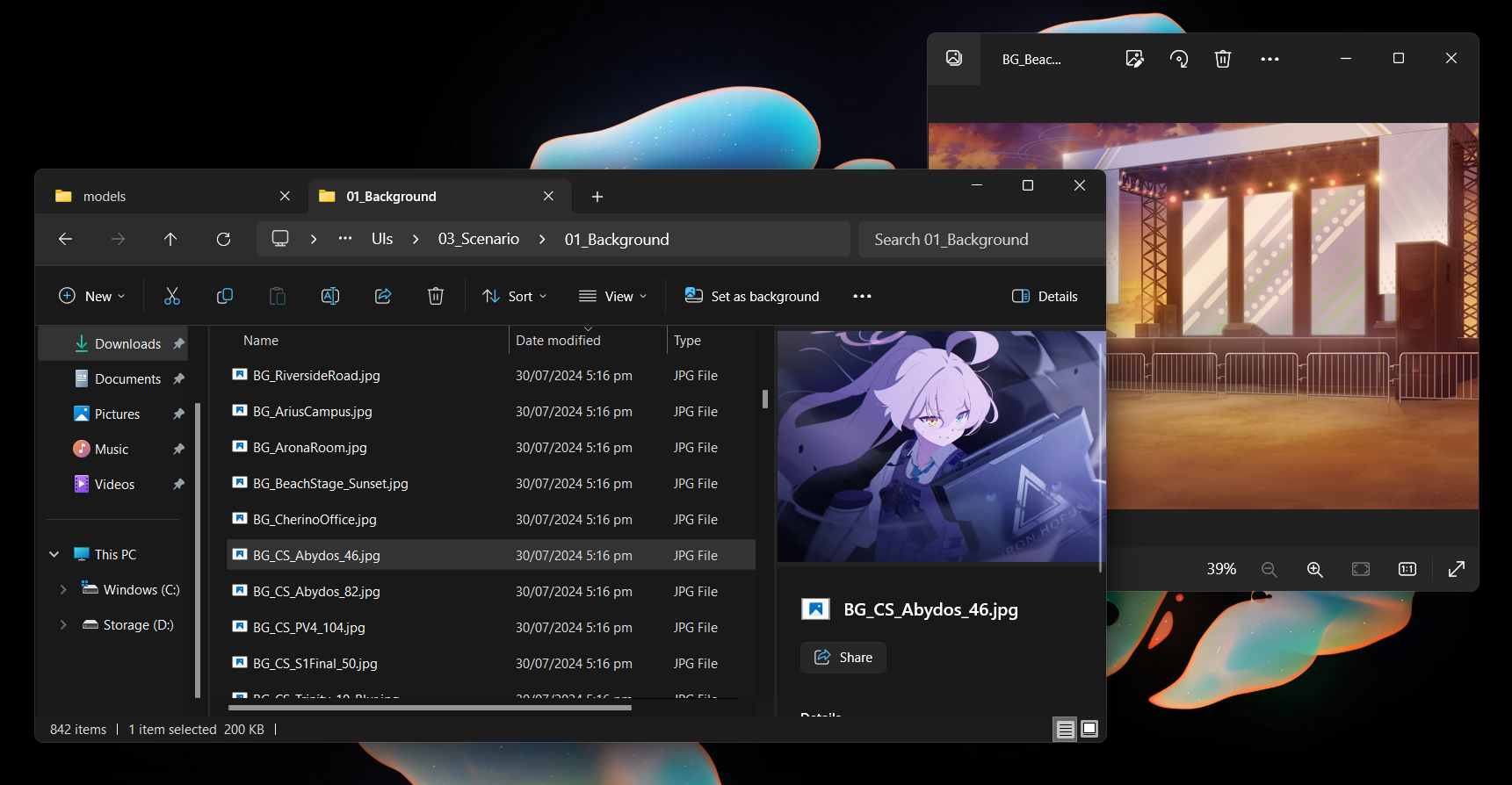Delete the image via Photos trash icon
The image size is (1512, 785).
(x=1223, y=59)
